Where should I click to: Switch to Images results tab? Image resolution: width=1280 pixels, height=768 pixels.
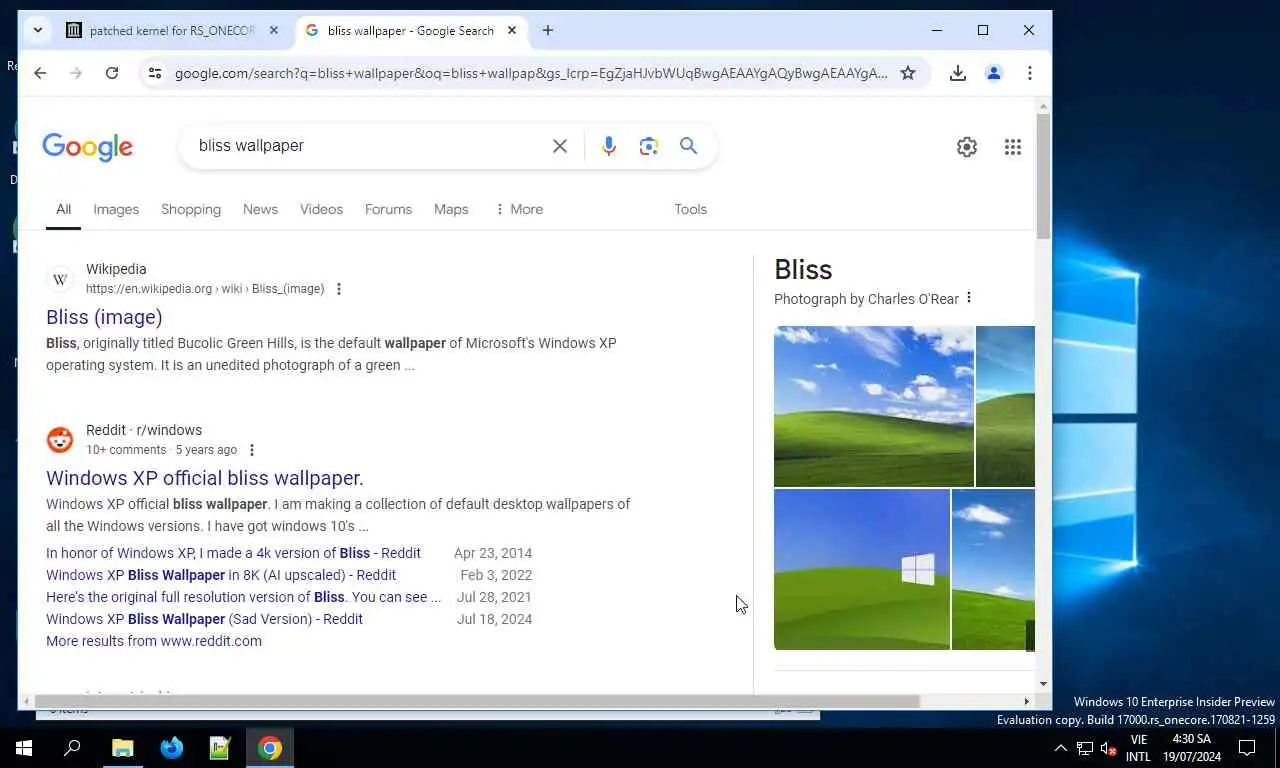pyautogui.click(x=116, y=209)
